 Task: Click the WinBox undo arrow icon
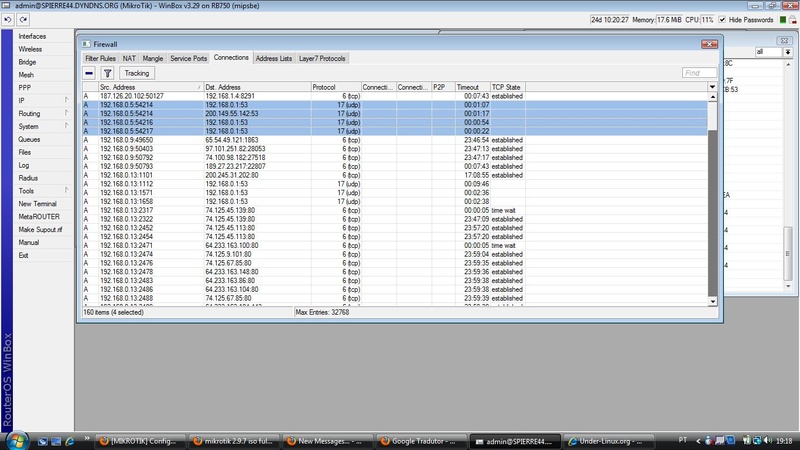click(x=8, y=19)
